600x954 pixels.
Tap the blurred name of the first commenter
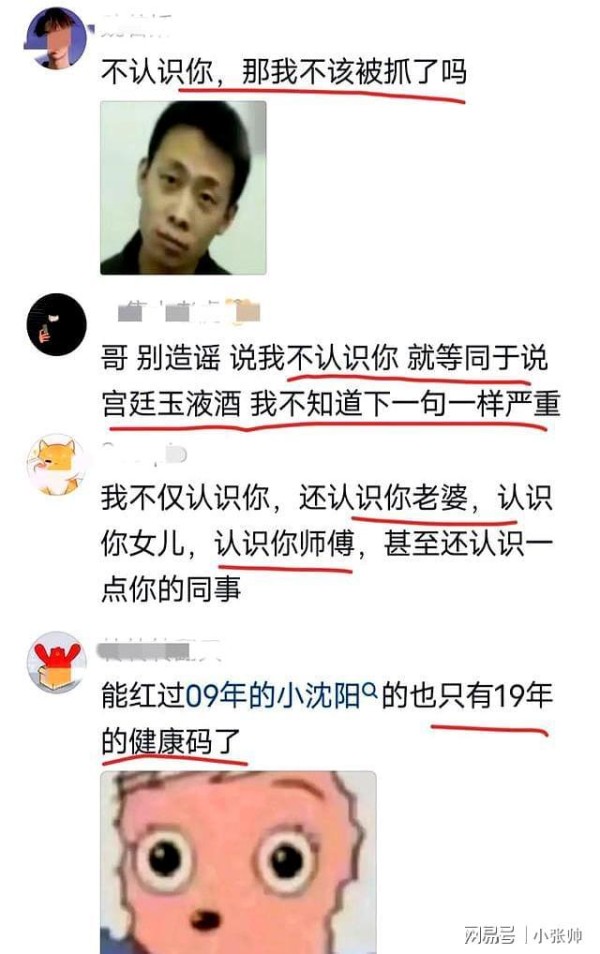(x=136, y=28)
